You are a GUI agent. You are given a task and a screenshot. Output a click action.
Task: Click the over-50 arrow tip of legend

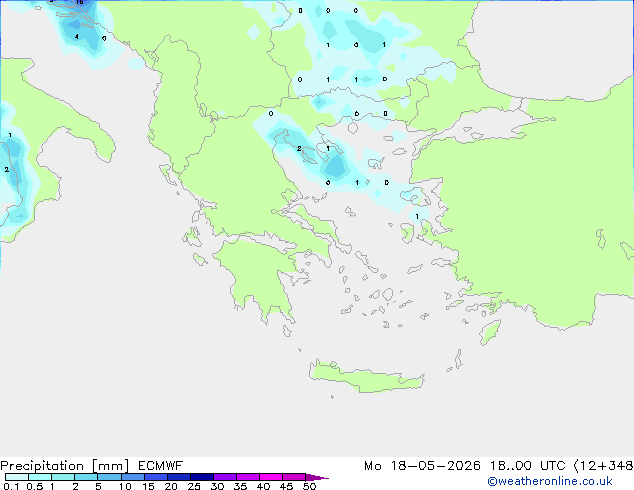[317, 477]
